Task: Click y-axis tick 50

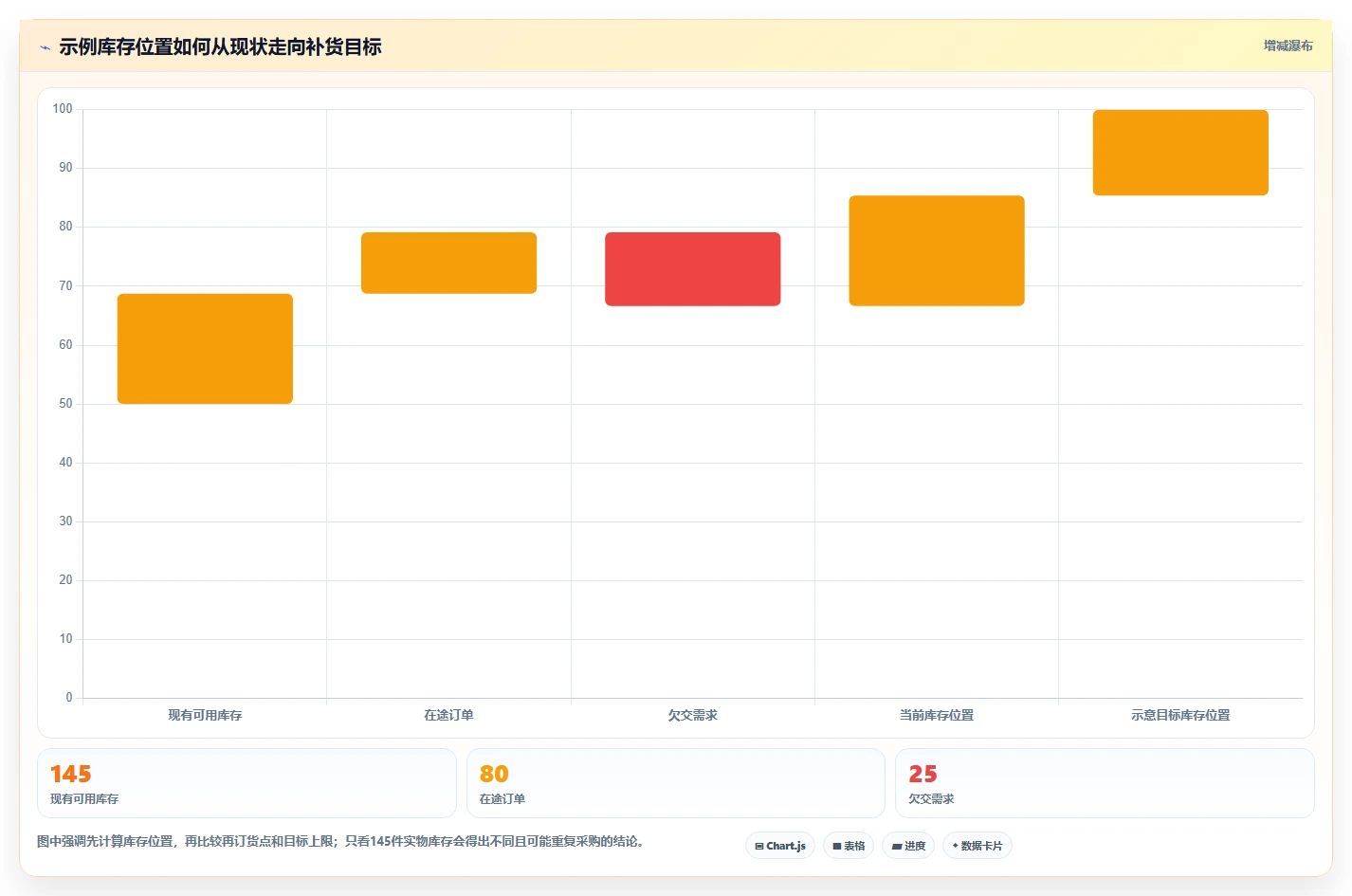Action: coord(65,404)
